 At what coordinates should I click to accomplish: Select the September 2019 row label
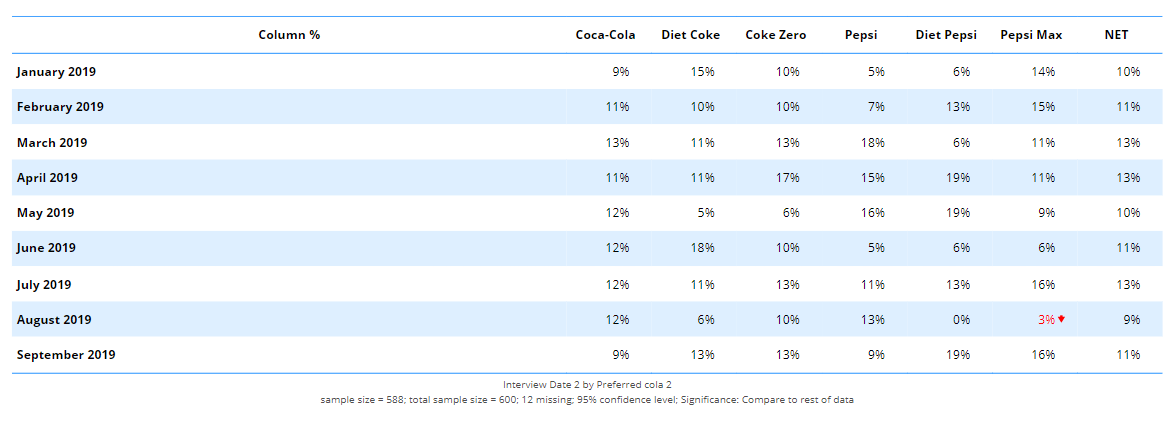pyautogui.click(x=66, y=355)
